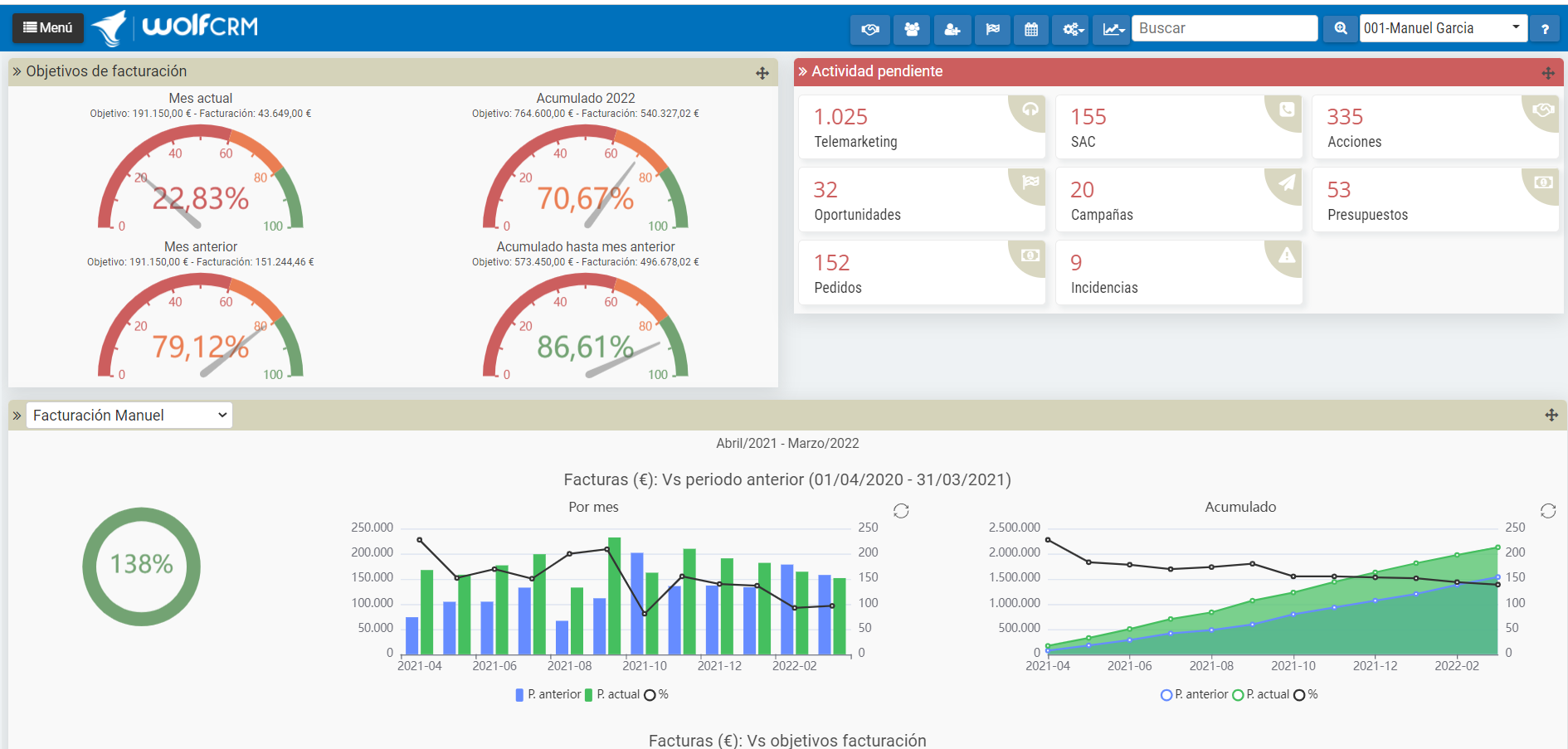Open the Menú menu
The image size is (1568, 749).
click(x=47, y=27)
